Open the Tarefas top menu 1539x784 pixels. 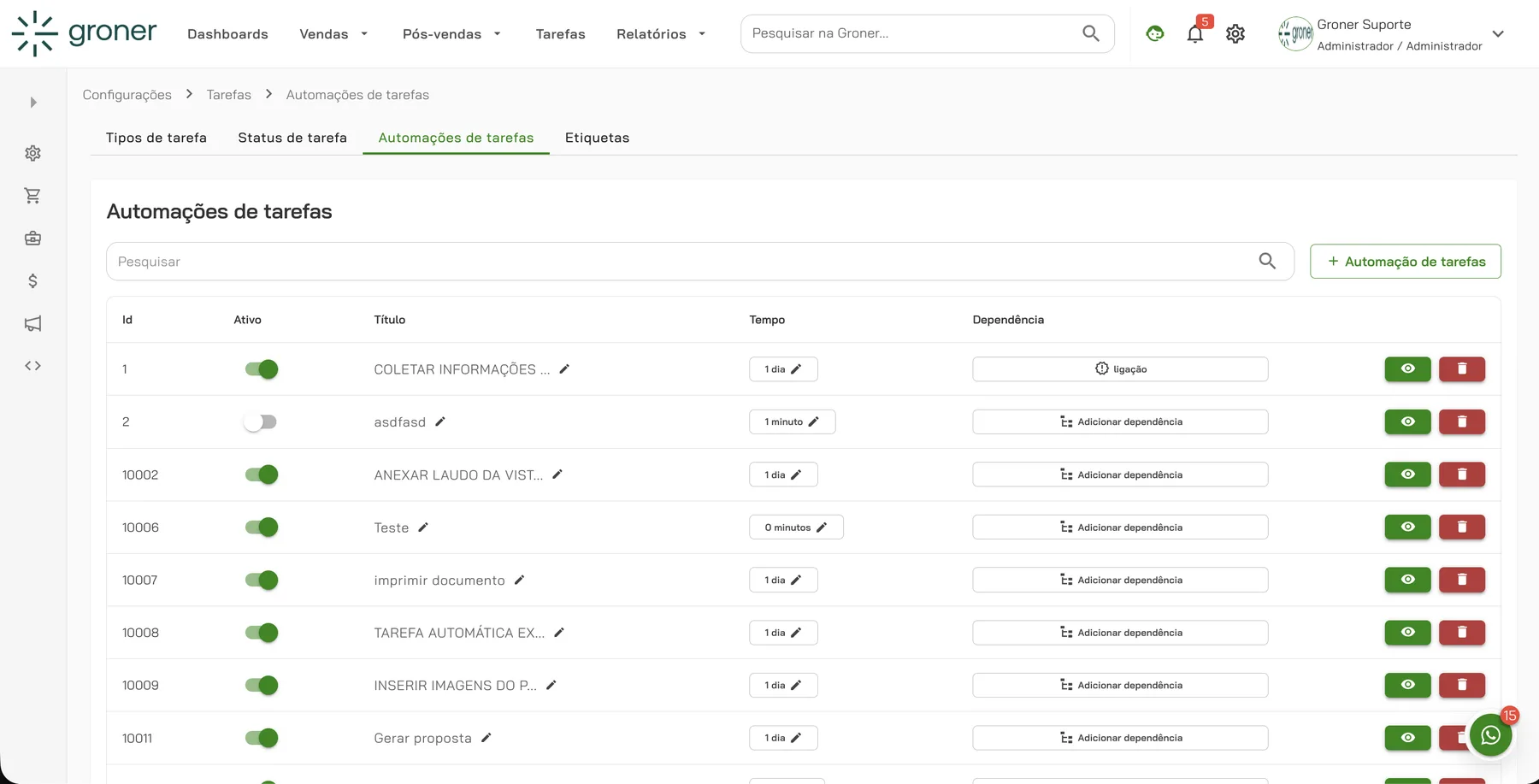click(x=560, y=34)
